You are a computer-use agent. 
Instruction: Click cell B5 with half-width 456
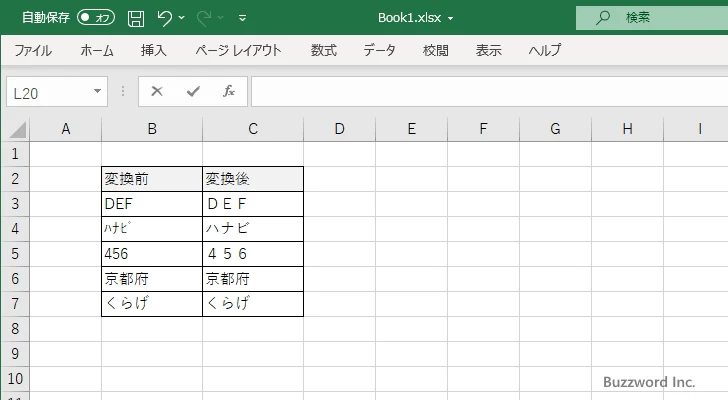(152, 254)
